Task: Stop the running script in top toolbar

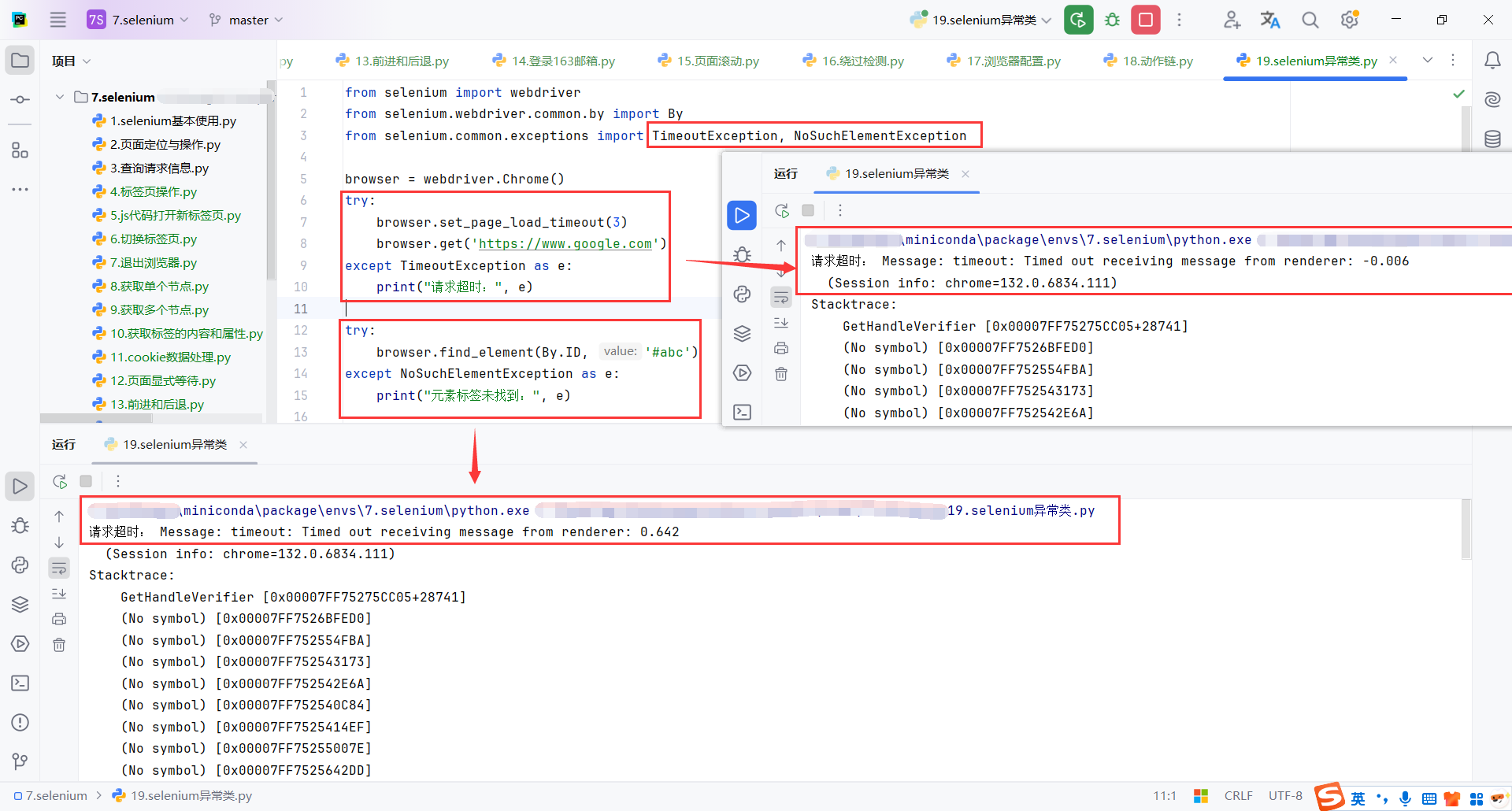Action: [x=1146, y=20]
